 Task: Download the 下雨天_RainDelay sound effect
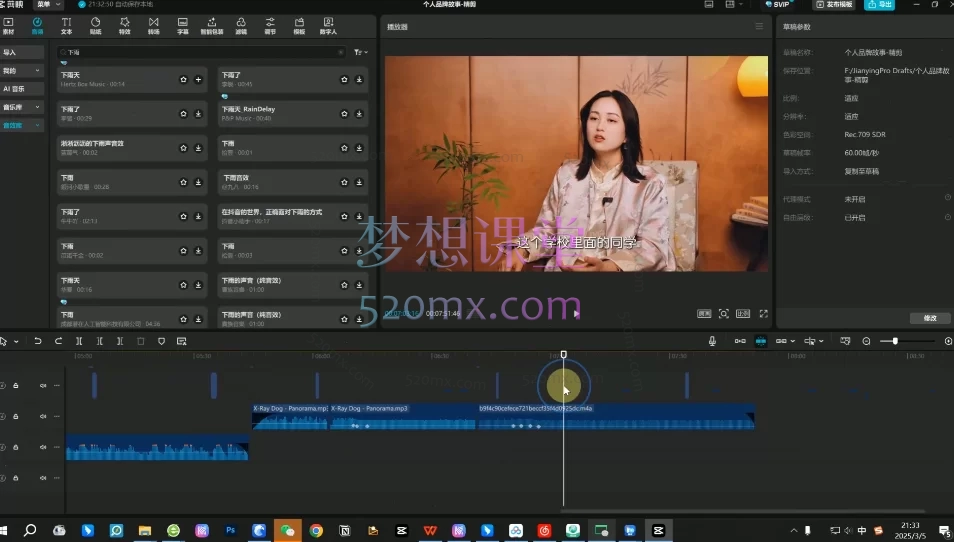359,113
